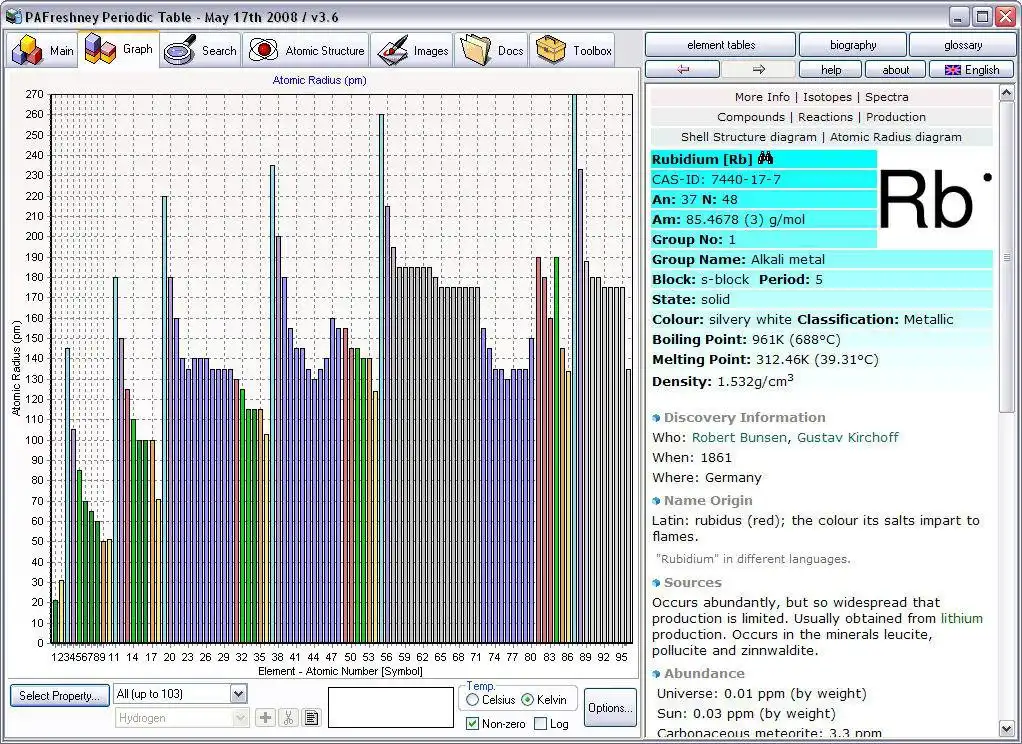Image resolution: width=1022 pixels, height=744 pixels.
Task: Click the notes list icon beside scissors
Action: tap(311, 717)
